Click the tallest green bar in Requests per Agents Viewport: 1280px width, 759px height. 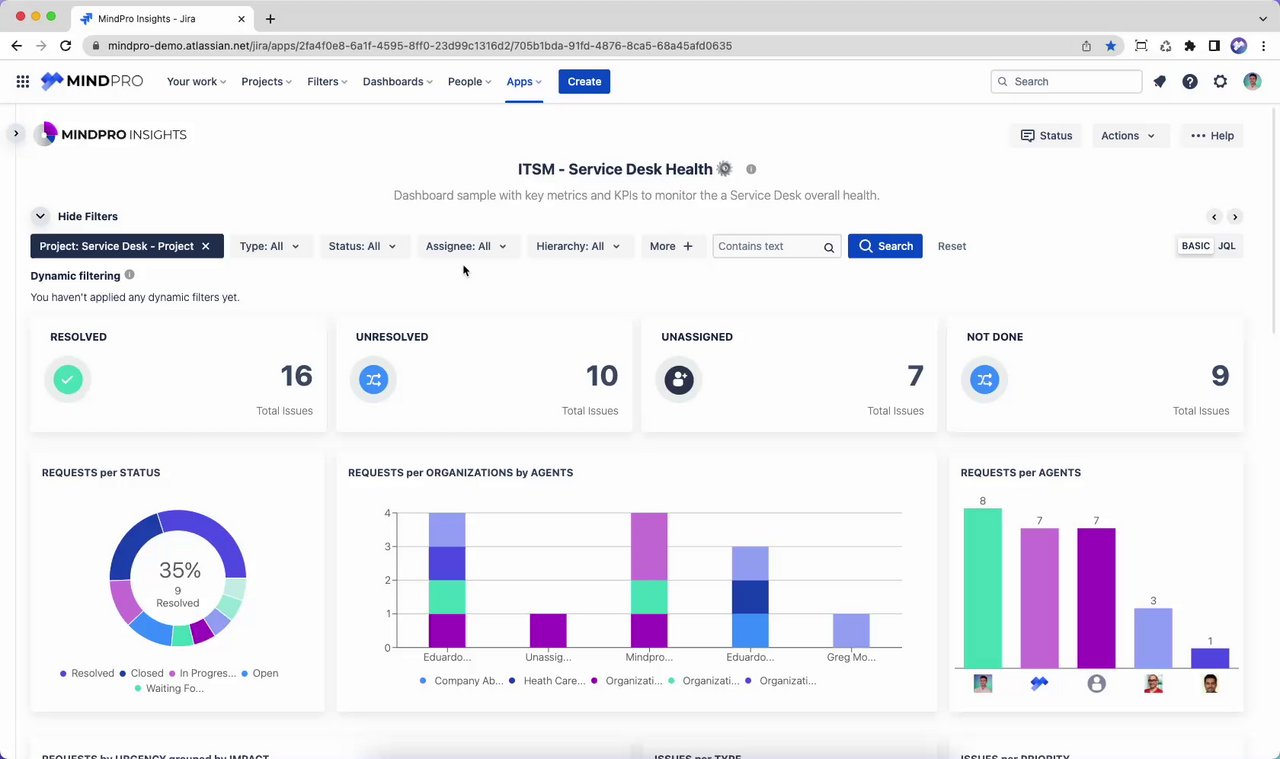tap(982, 588)
